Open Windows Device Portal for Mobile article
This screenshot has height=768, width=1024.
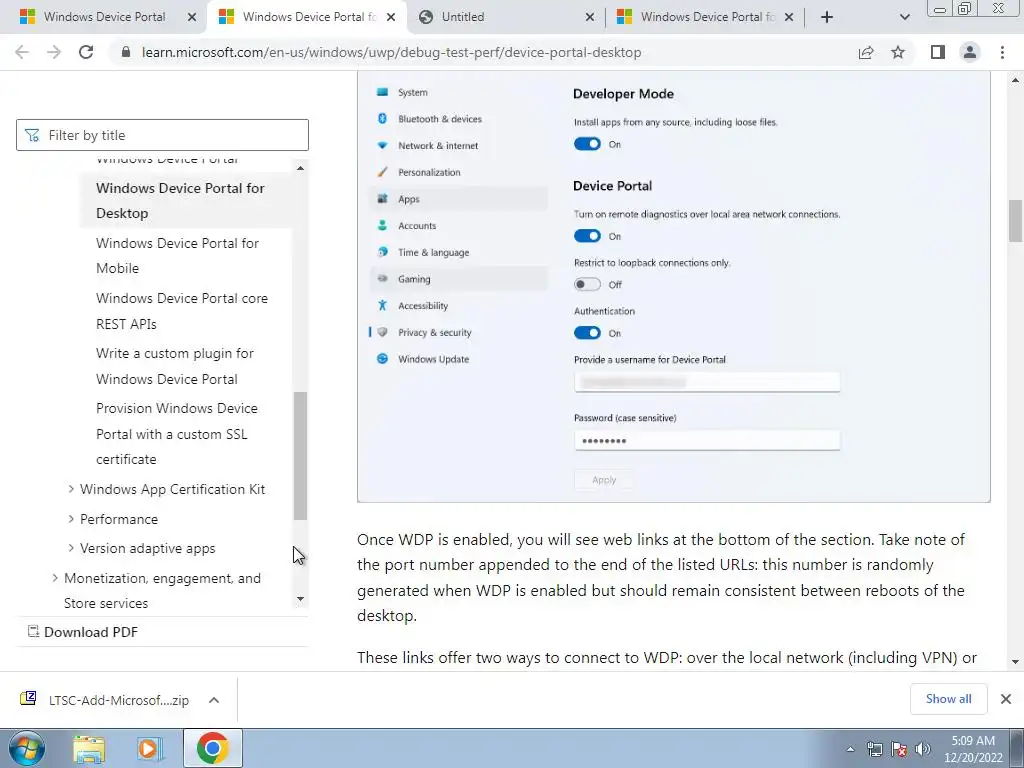point(177,255)
